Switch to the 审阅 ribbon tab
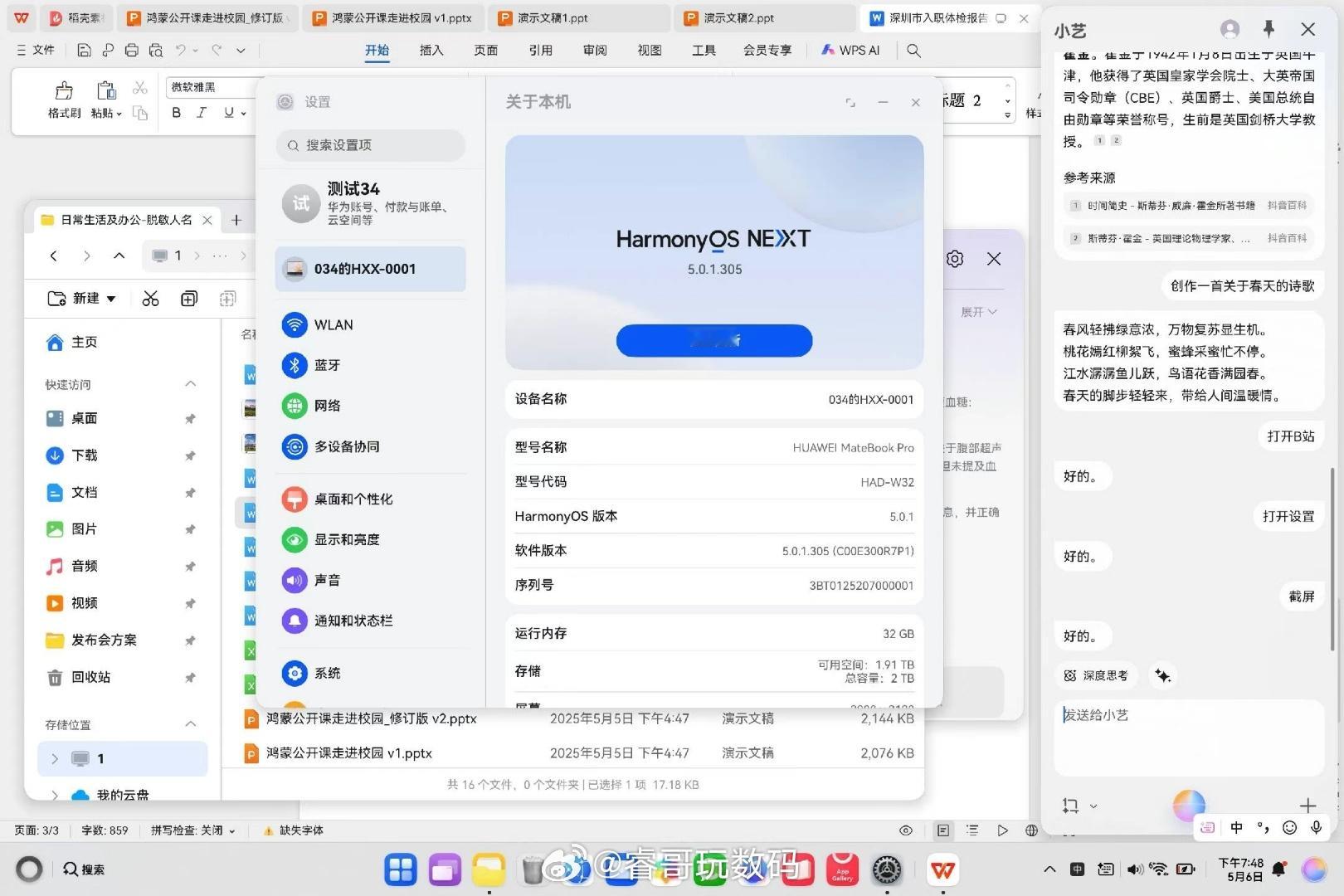1344x896 pixels. [x=595, y=51]
